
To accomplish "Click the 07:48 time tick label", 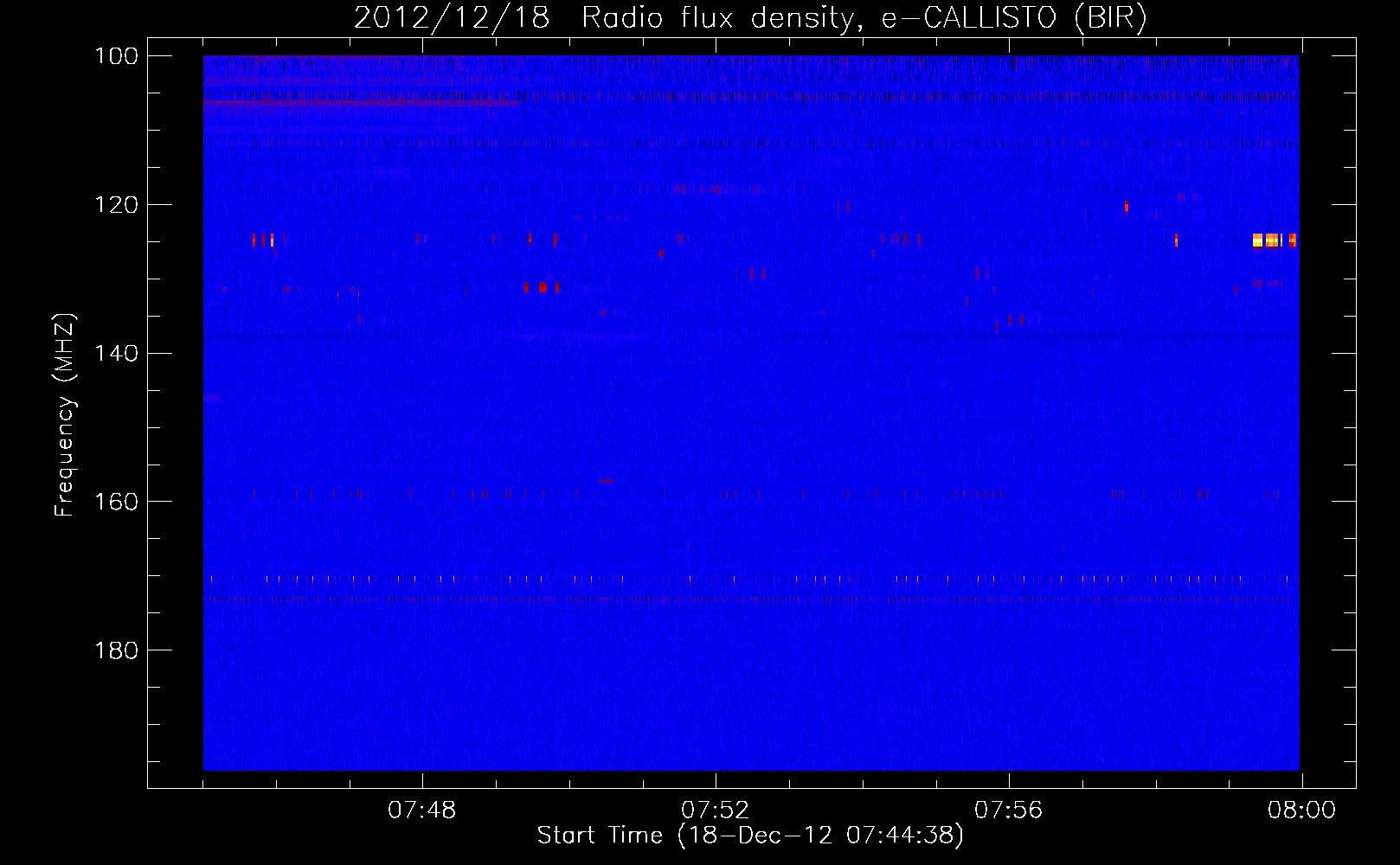I will (x=422, y=811).
